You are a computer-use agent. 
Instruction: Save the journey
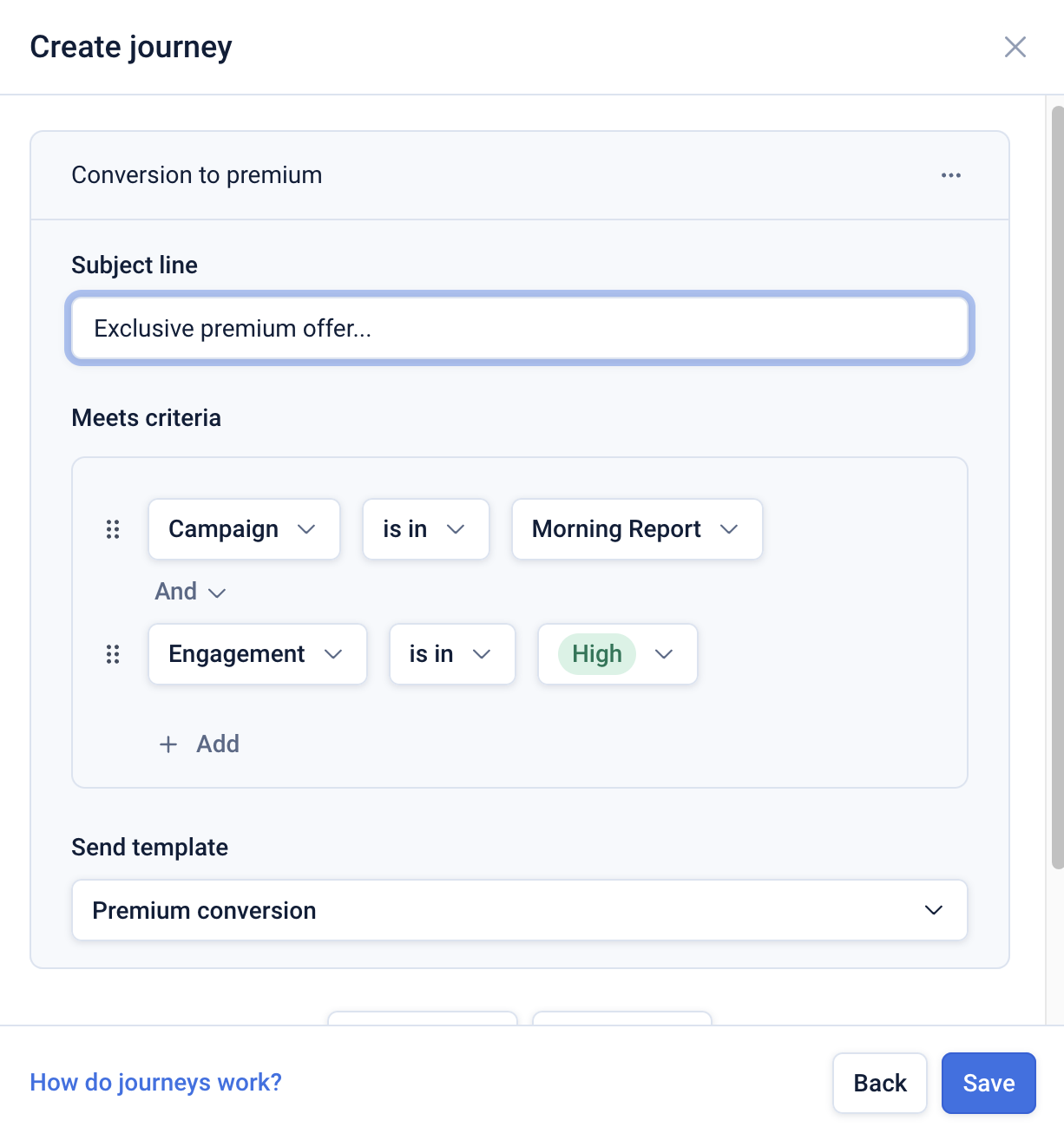tap(988, 1083)
